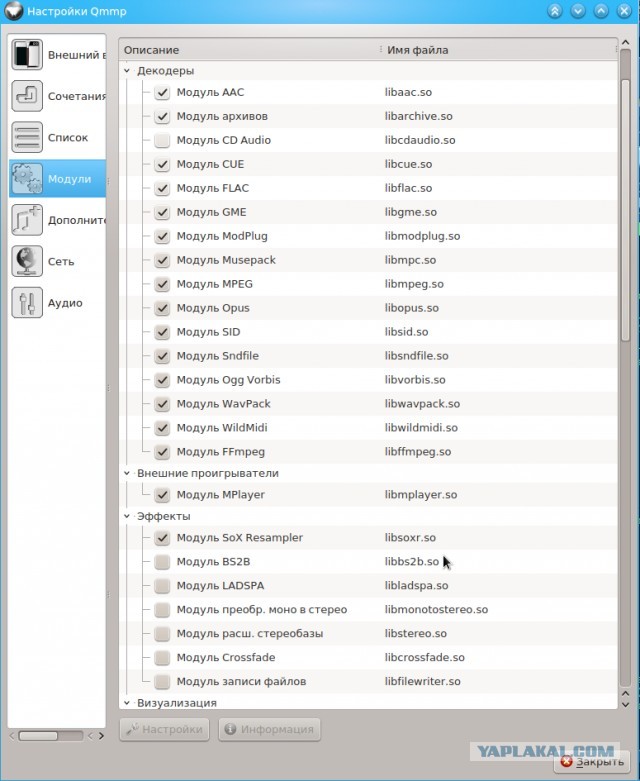
Task: Select the Модуль ModPlug row
Action: 369,236
